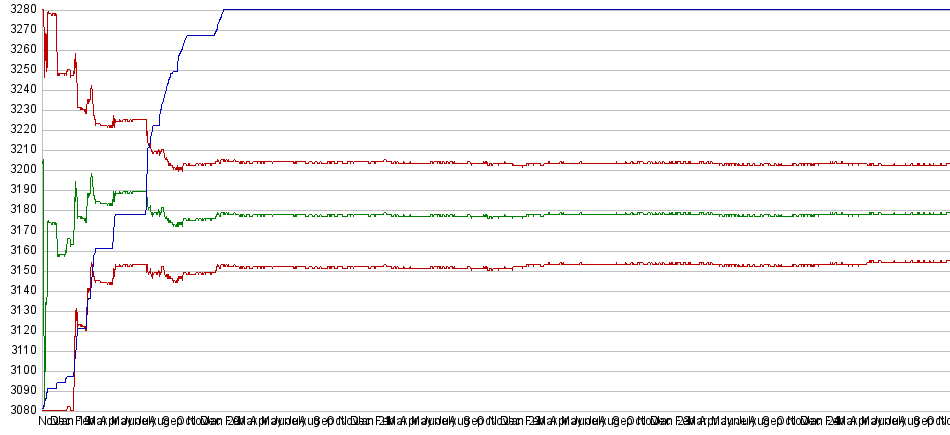Image resolution: width=950 pixels, height=435 pixels.
Task: Click the 3250 y-axis label
Action: [x=20, y=69]
